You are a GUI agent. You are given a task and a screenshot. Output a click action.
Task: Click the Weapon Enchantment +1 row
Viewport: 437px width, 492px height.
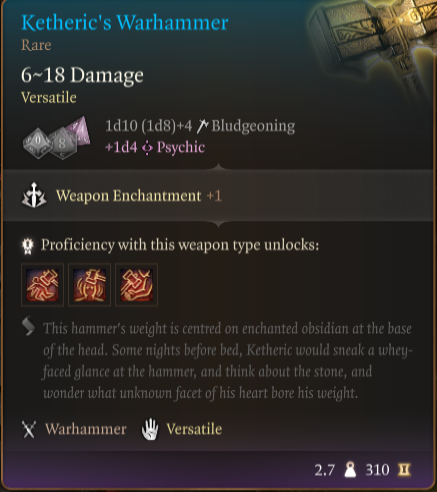coord(218,195)
